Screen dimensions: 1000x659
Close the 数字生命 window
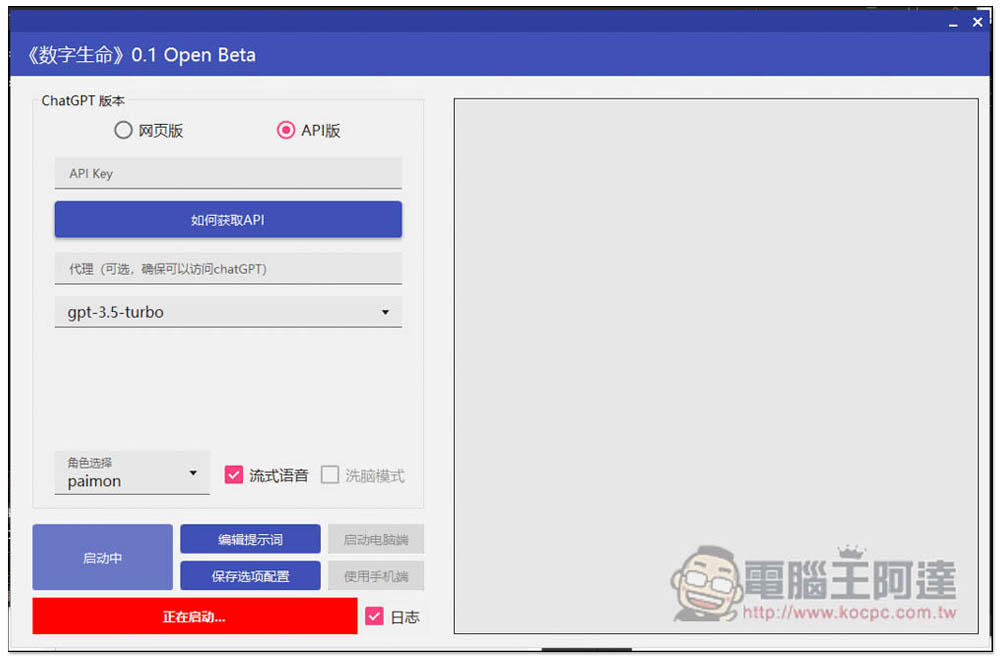977,22
